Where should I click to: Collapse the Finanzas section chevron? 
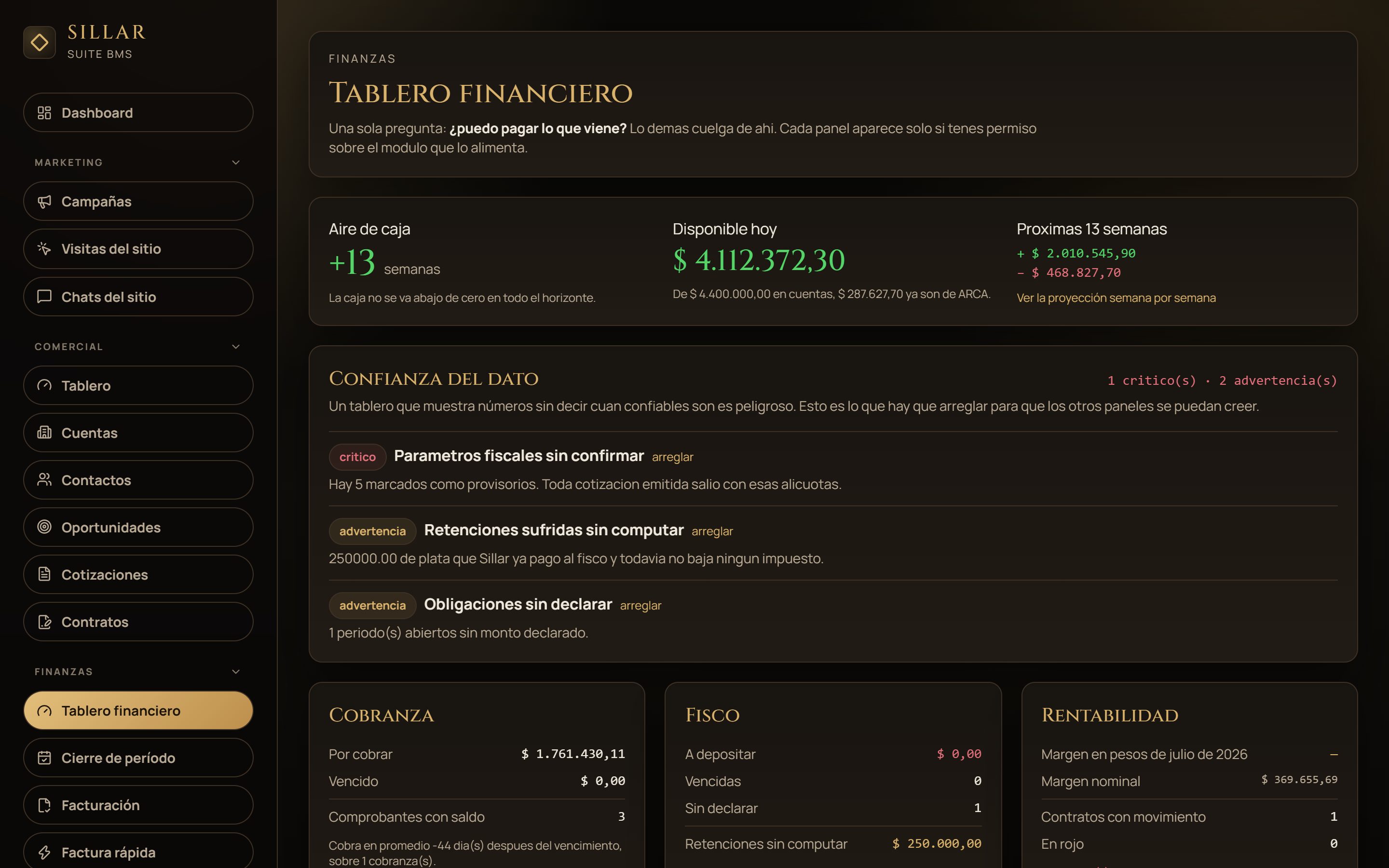[x=235, y=672]
